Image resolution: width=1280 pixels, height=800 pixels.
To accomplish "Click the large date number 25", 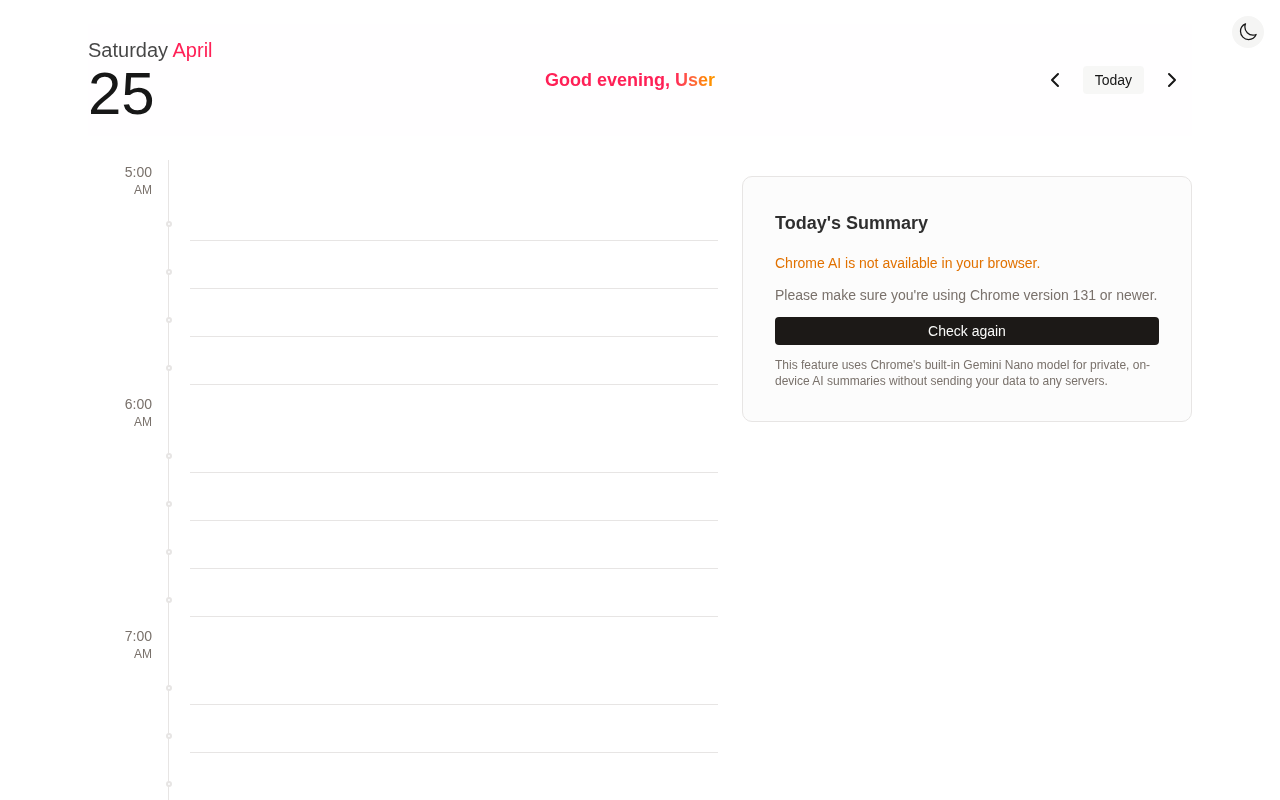I will [x=121, y=94].
